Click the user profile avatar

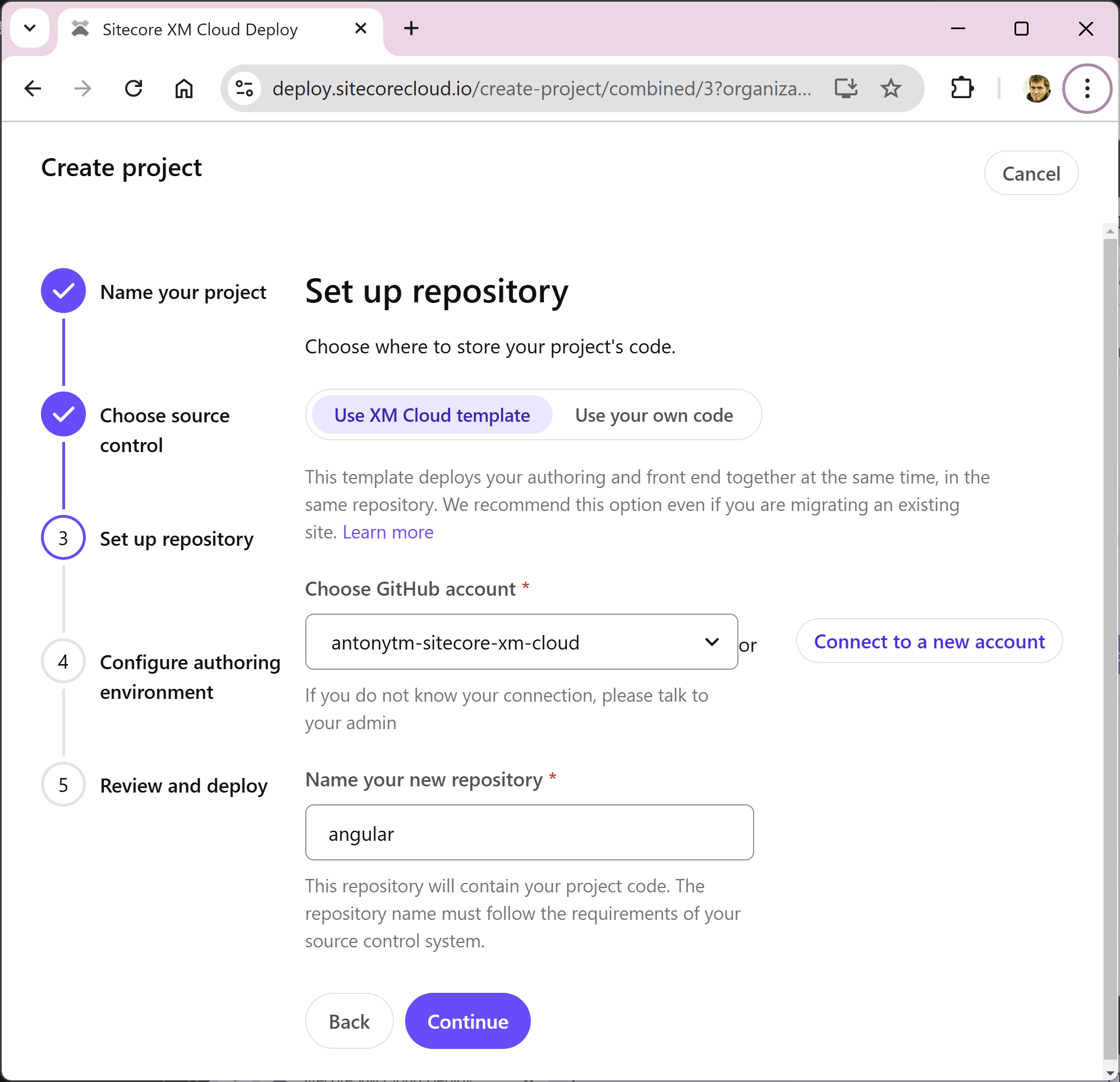click(x=1036, y=89)
